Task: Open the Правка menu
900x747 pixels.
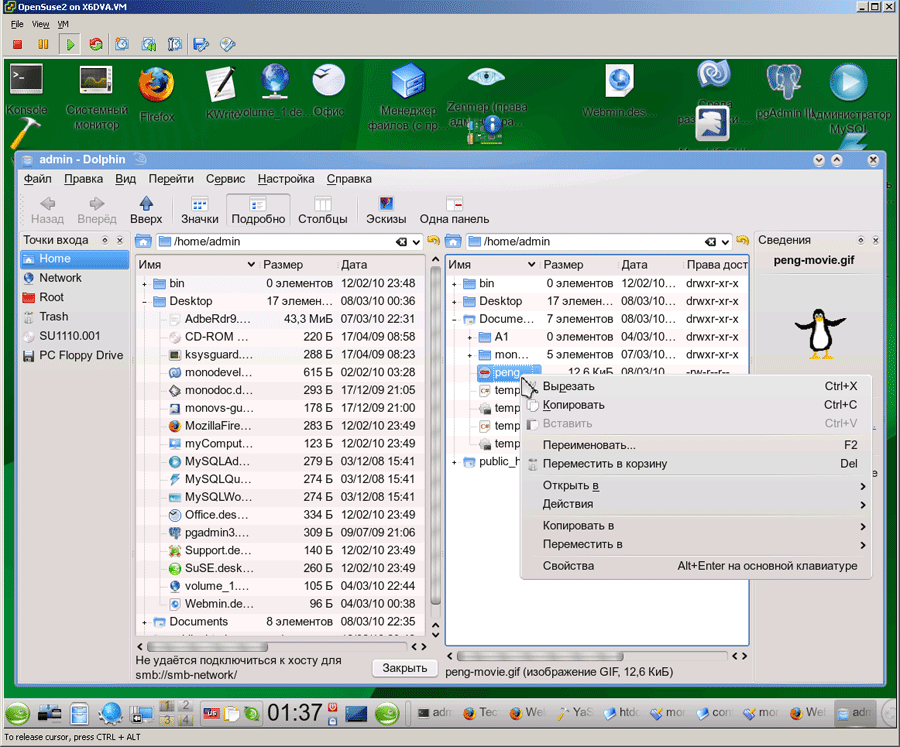Action: point(83,179)
